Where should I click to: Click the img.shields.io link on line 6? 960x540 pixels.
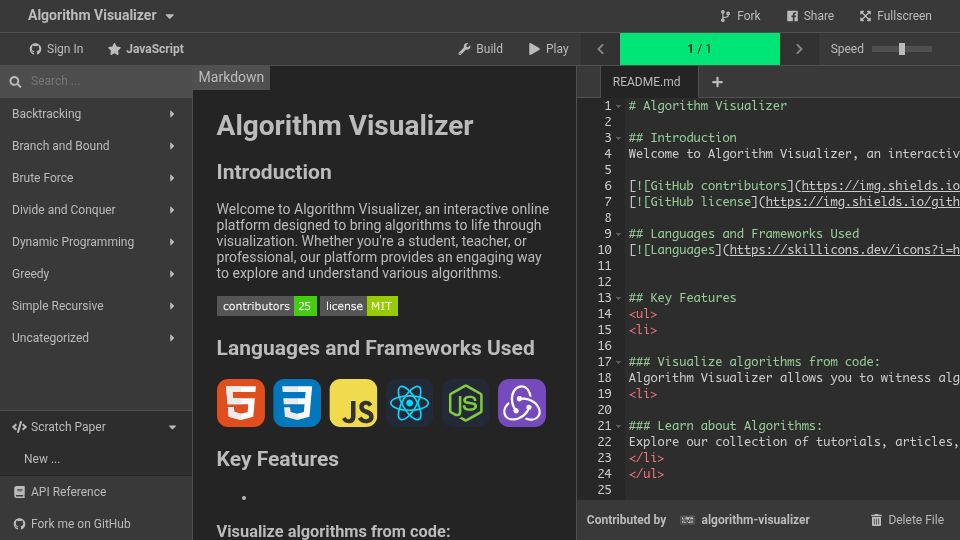(880, 186)
